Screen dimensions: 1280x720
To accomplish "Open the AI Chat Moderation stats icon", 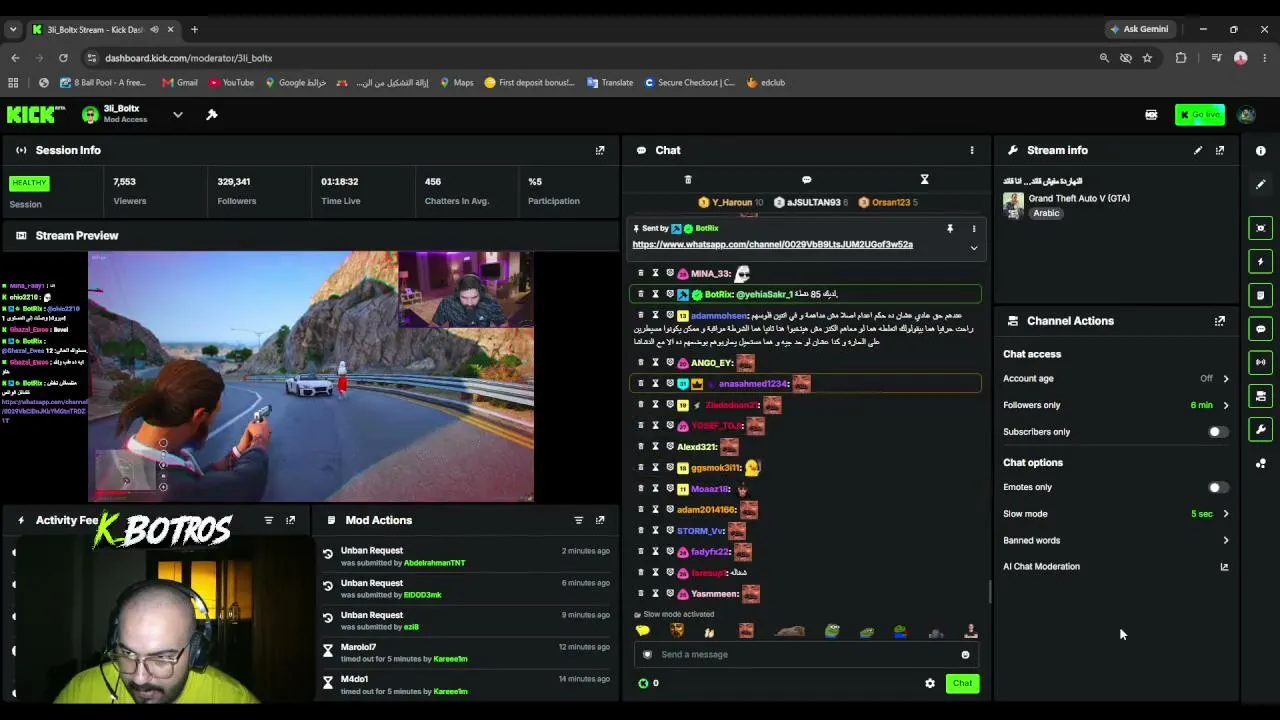I will [1224, 567].
